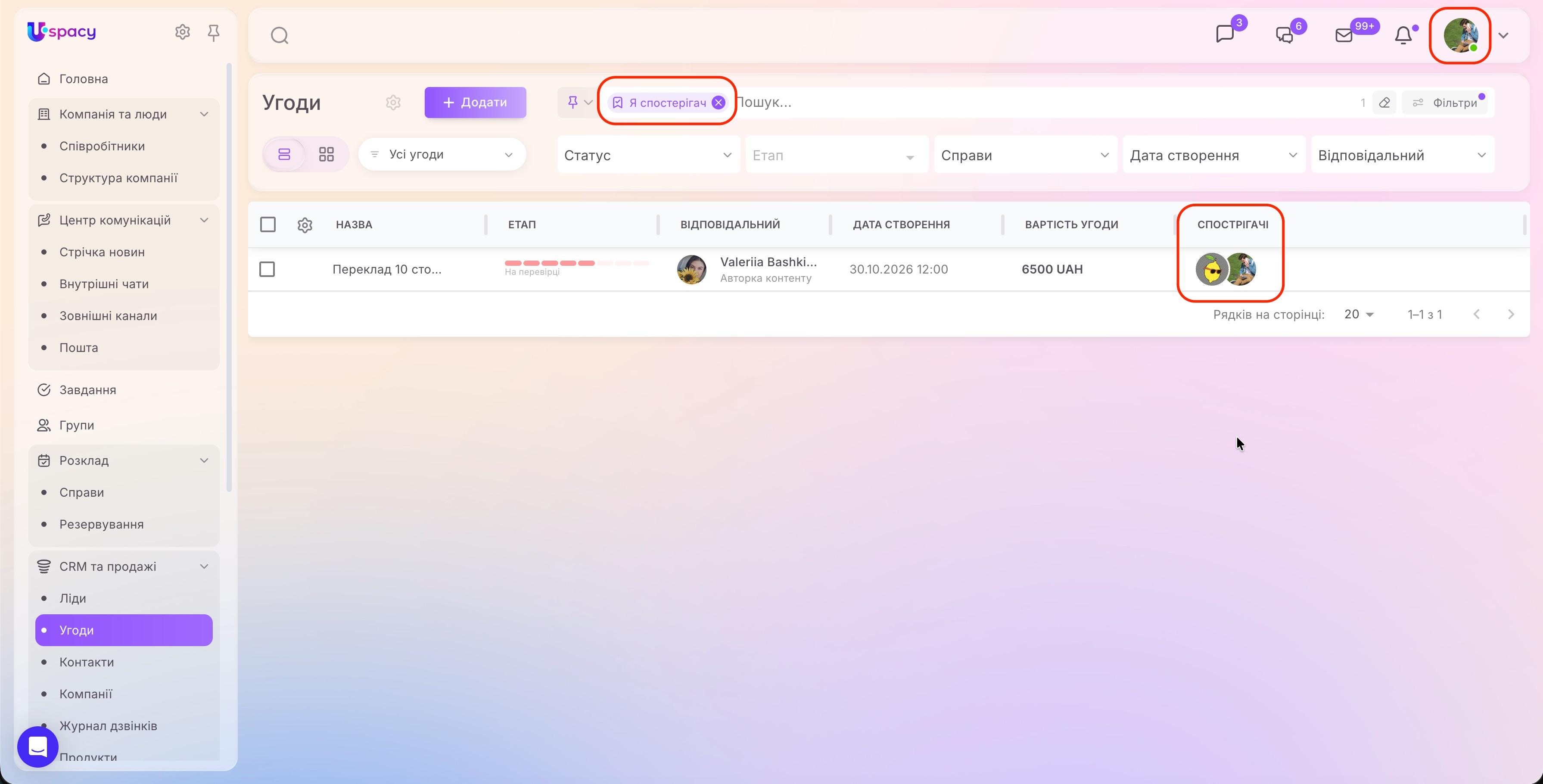Click the user profile avatar
Image resolution: width=1543 pixels, height=784 pixels.
tap(1460, 35)
